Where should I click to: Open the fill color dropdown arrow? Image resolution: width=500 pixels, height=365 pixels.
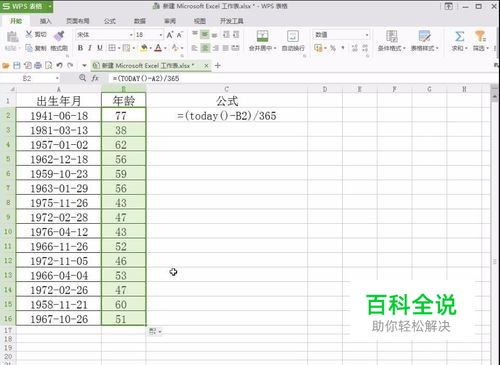pyautogui.click(x=150, y=48)
